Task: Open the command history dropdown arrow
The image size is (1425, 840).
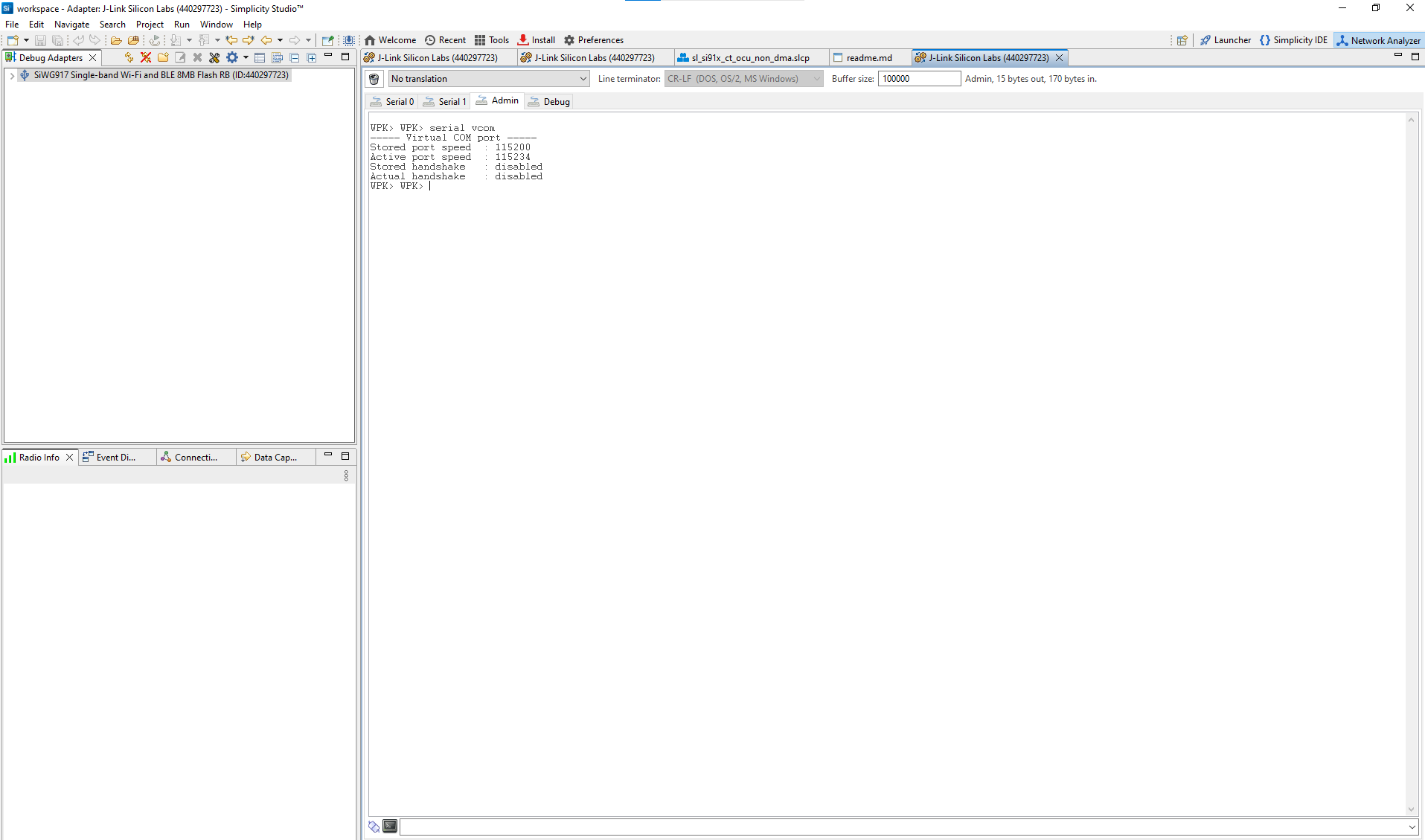Action: [1412, 827]
